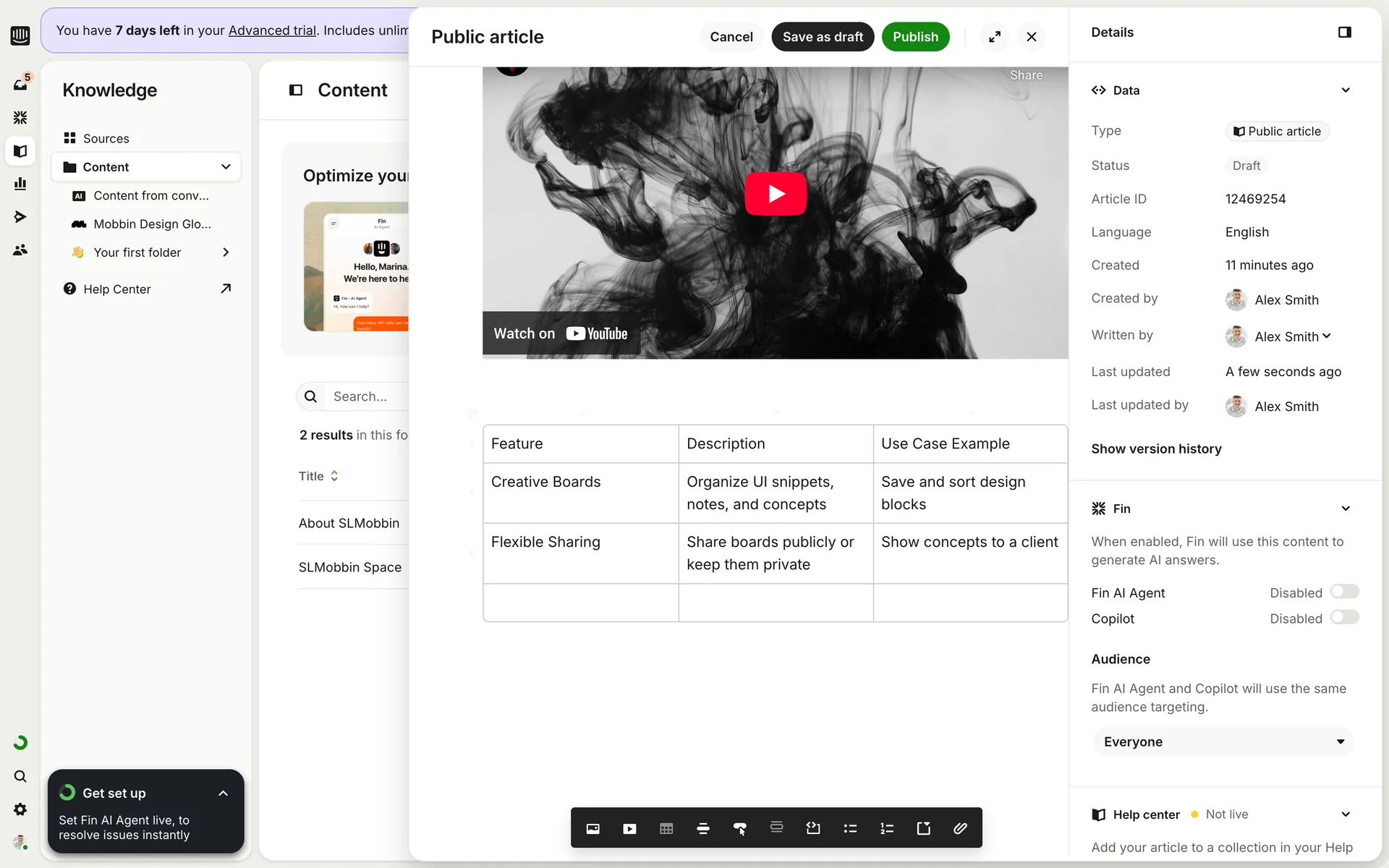Insert image from editor toolbar

(x=592, y=828)
